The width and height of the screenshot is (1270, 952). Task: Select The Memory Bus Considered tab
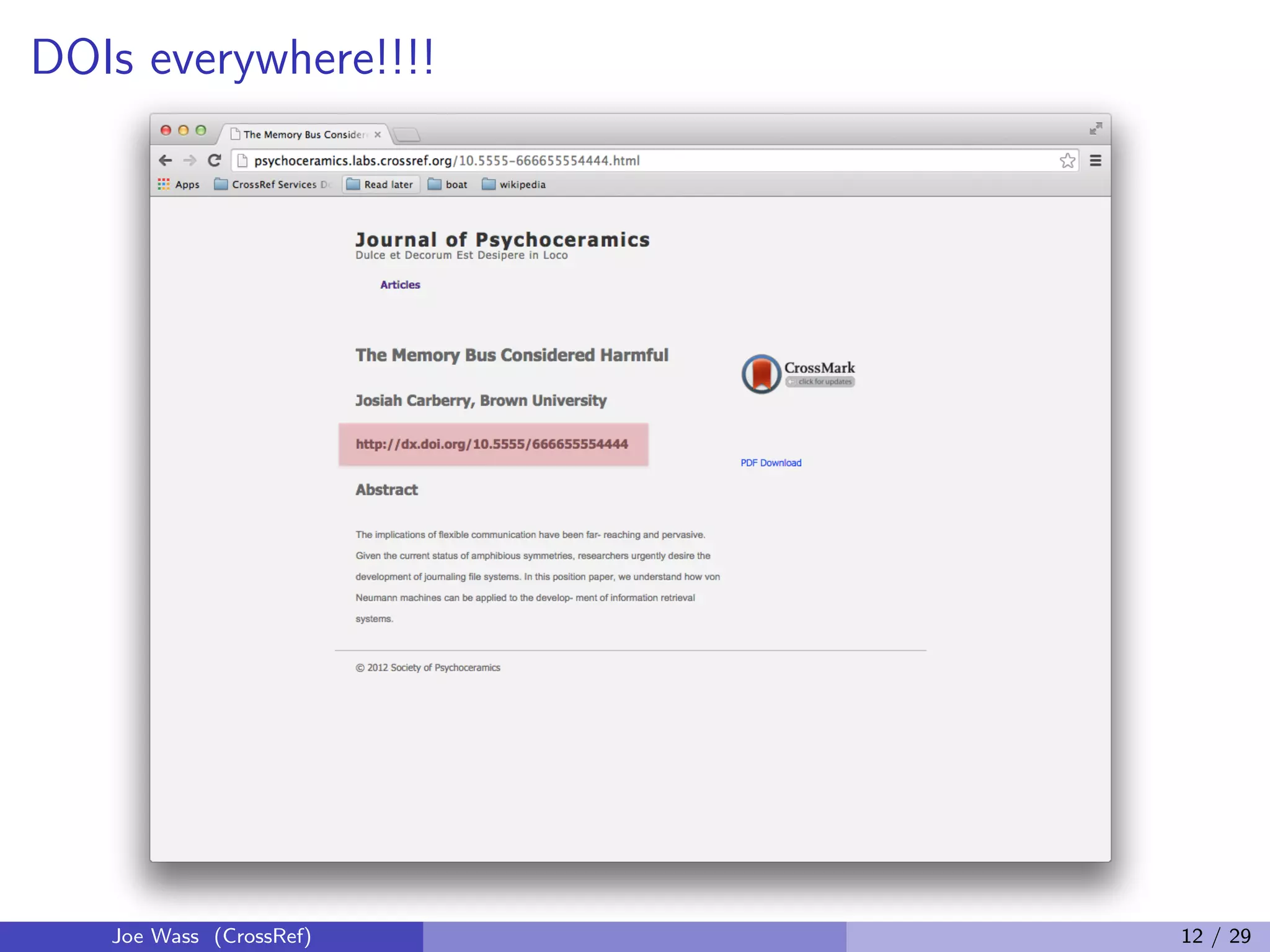(303, 134)
